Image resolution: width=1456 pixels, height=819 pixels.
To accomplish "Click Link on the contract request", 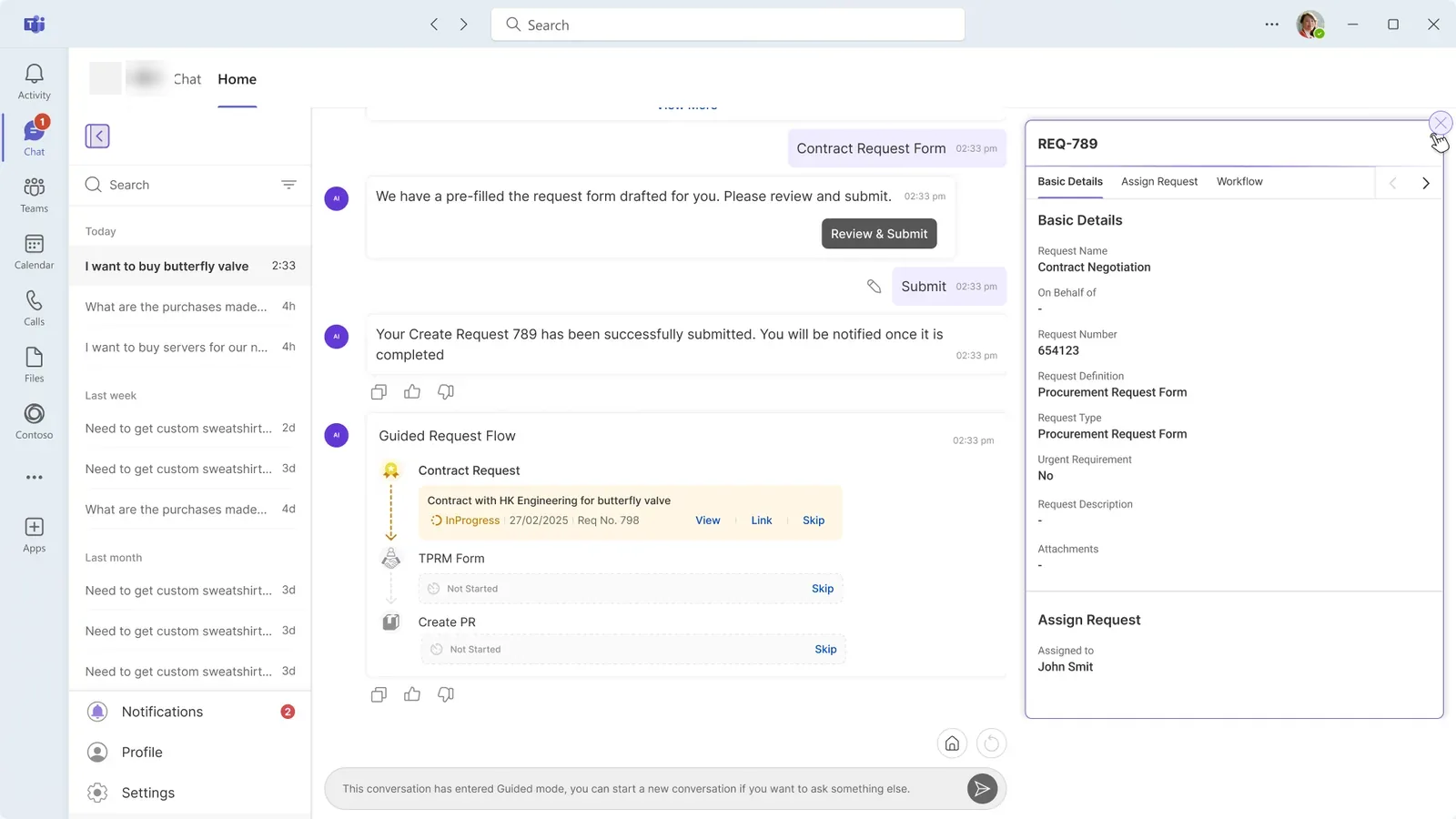I will coord(762,521).
